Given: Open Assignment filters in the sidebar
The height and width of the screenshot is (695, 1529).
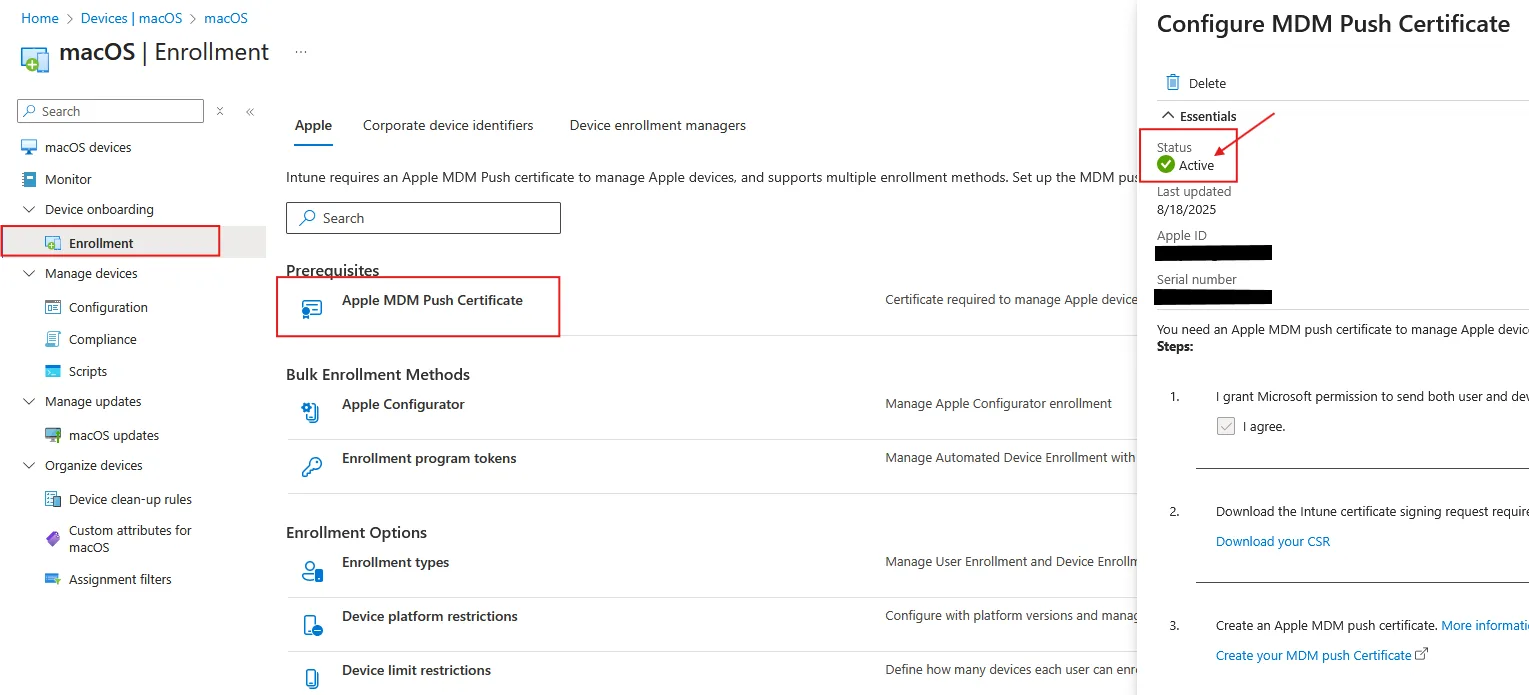Looking at the screenshot, I should click(x=120, y=579).
